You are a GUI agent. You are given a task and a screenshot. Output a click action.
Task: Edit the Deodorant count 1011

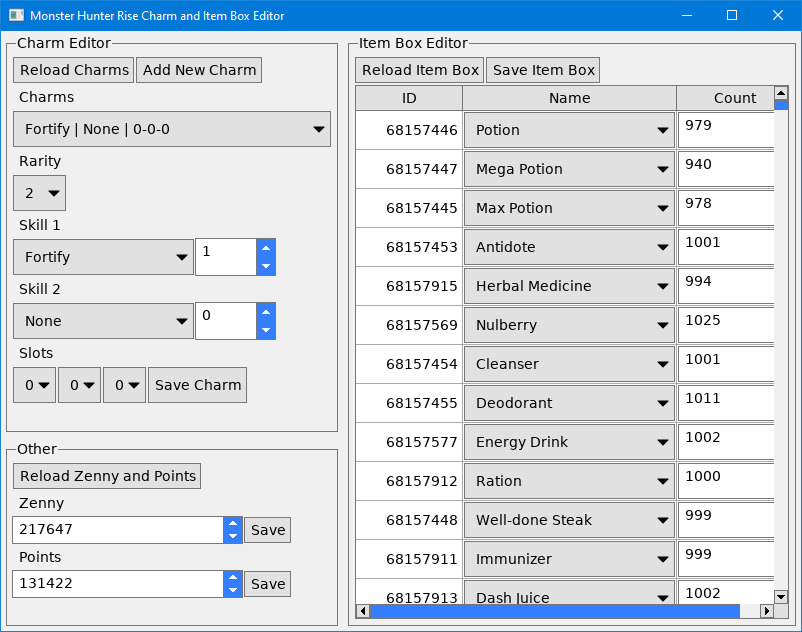[726, 403]
